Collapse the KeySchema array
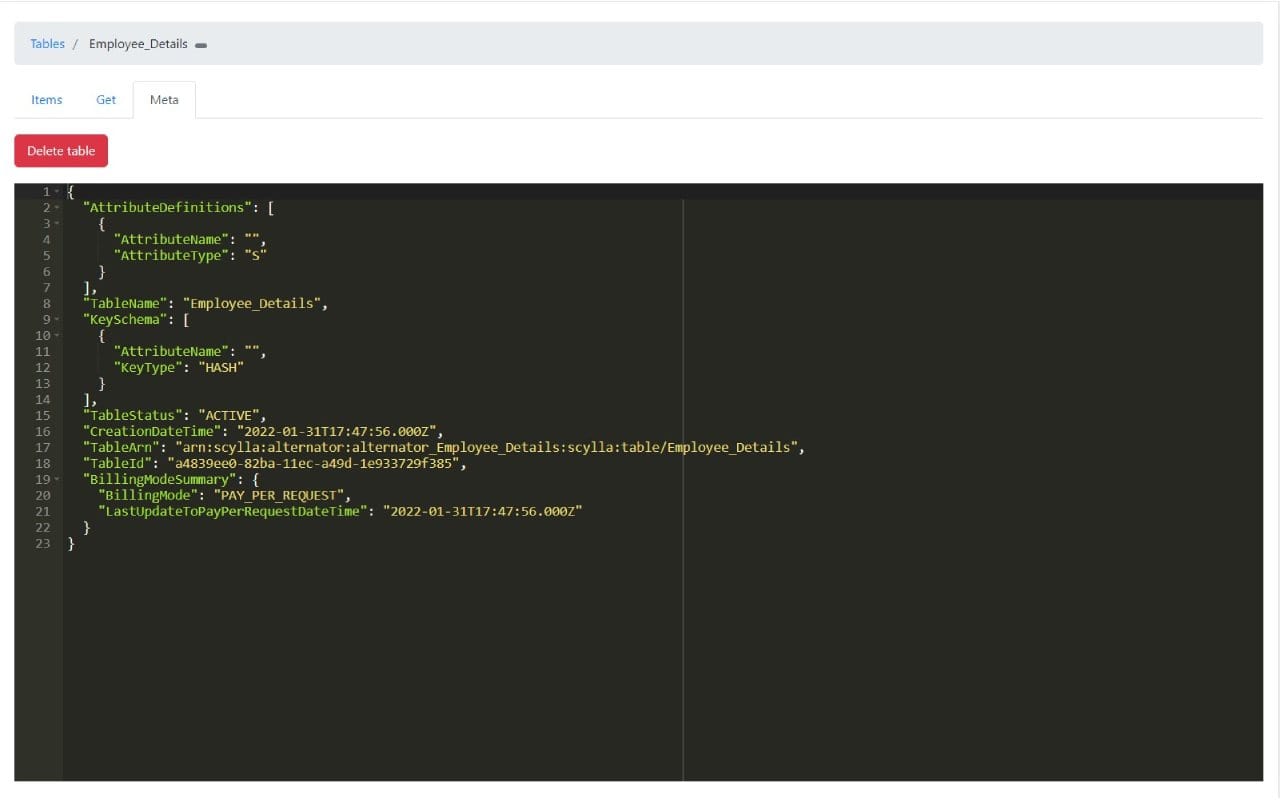This screenshot has height=800, width=1280. (x=54, y=319)
